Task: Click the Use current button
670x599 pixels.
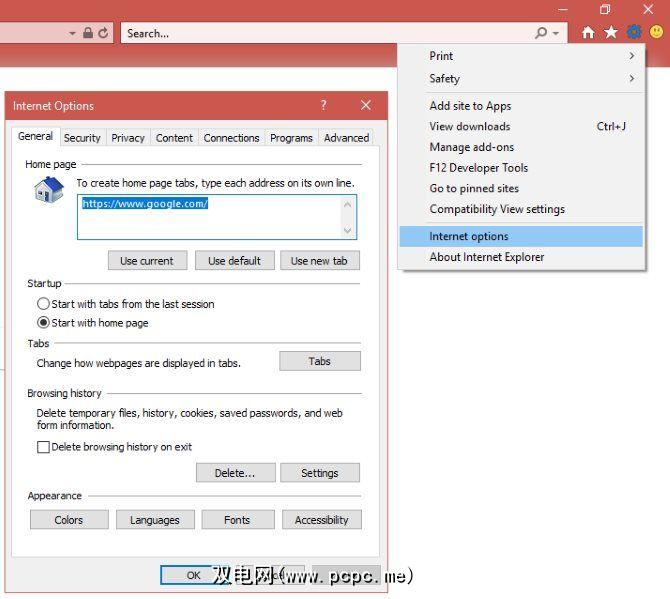Action: [147, 261]
